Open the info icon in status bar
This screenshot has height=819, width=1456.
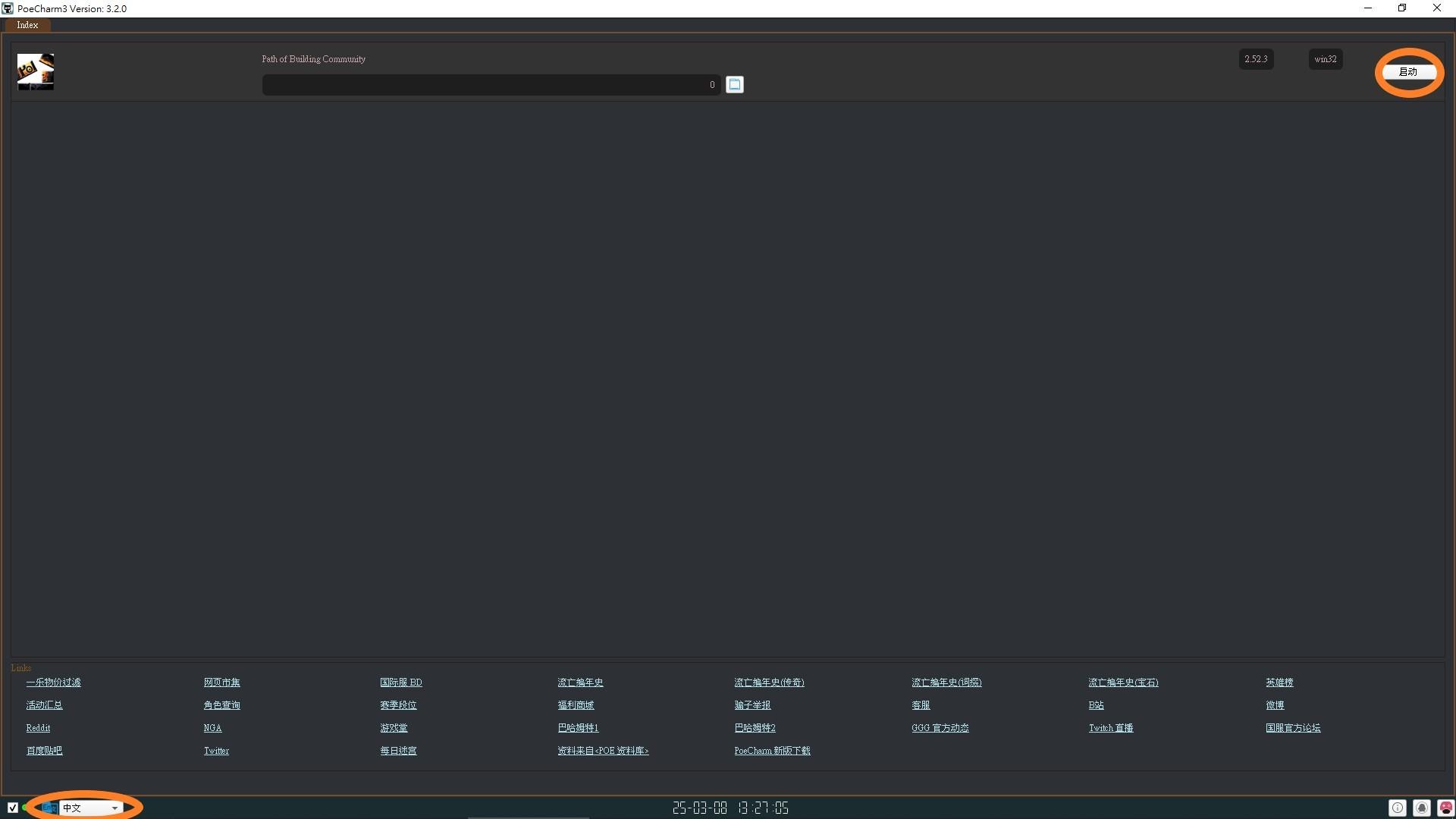click(x=1397, y=808)
